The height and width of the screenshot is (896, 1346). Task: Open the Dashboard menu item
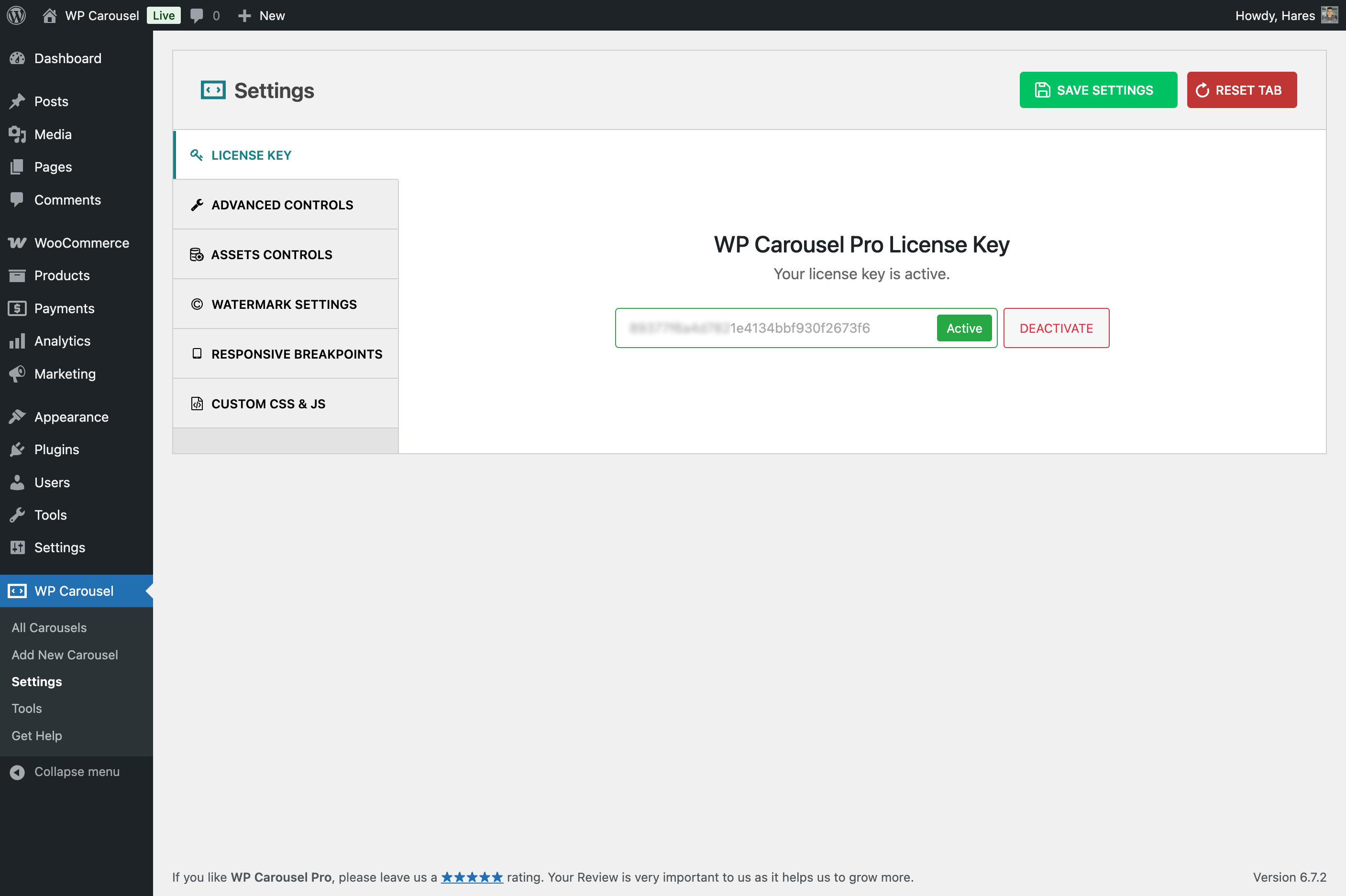coord(77,58)
